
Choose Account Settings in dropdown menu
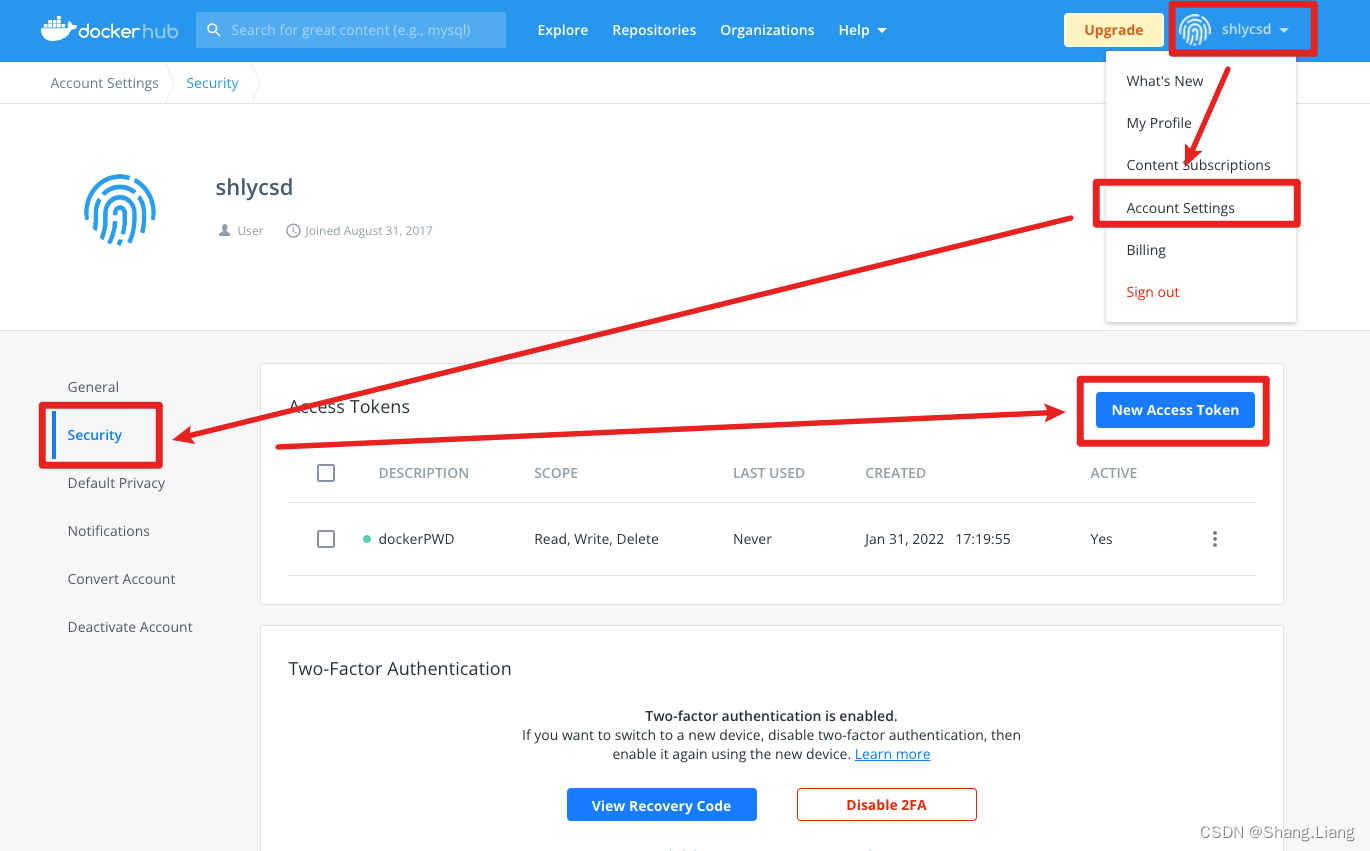pos(1180,208)
